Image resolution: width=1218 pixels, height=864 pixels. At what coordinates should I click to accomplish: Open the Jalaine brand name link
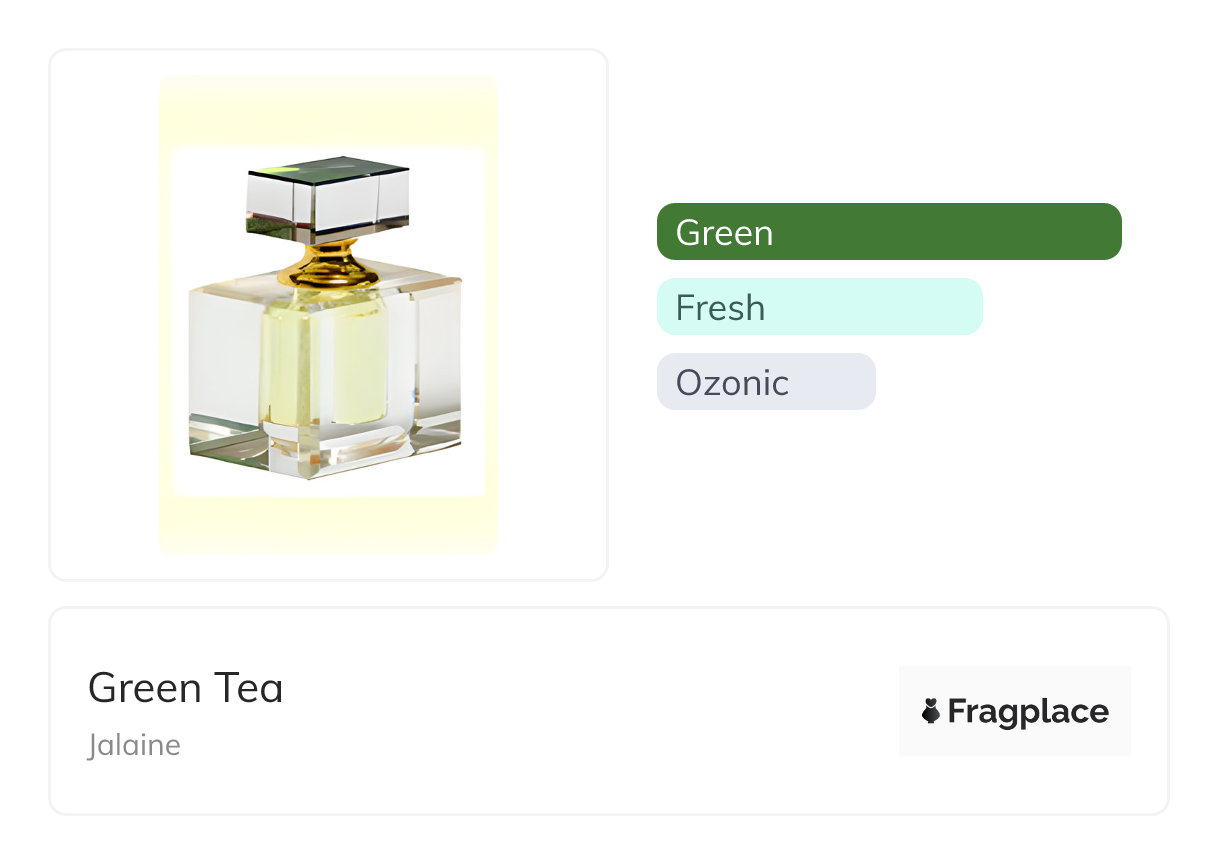click(x=134, y=745)
